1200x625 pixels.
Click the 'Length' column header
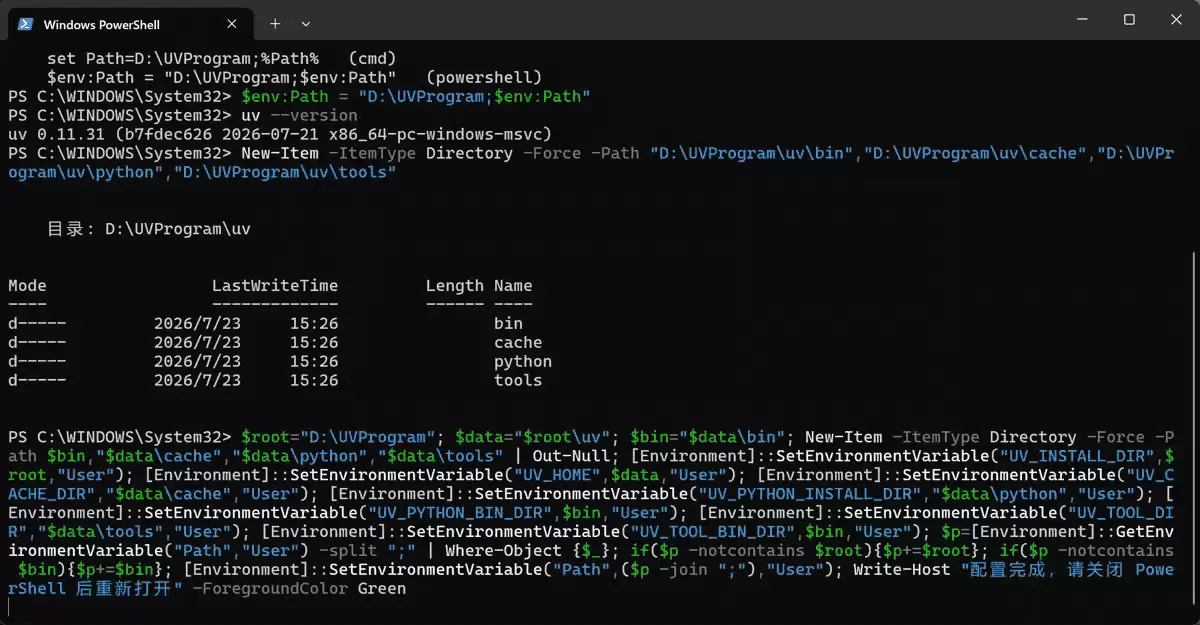coord(455,285)
